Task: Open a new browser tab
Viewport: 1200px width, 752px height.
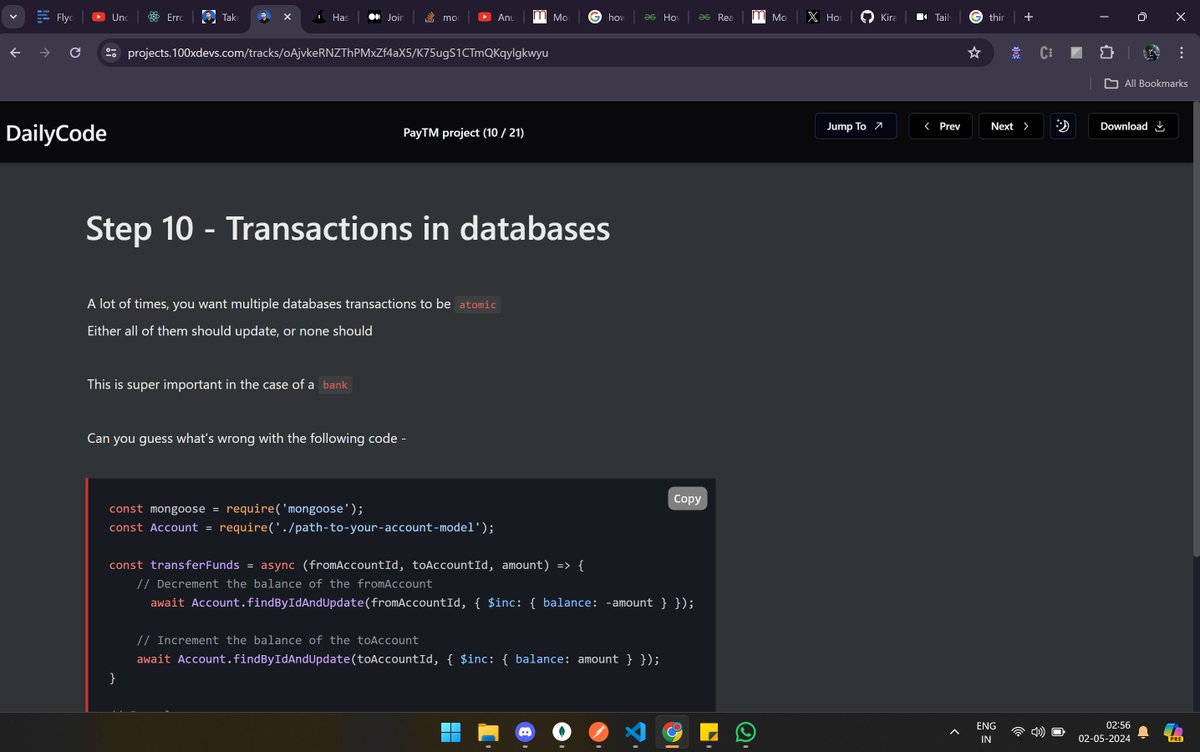Action: 1029,17
